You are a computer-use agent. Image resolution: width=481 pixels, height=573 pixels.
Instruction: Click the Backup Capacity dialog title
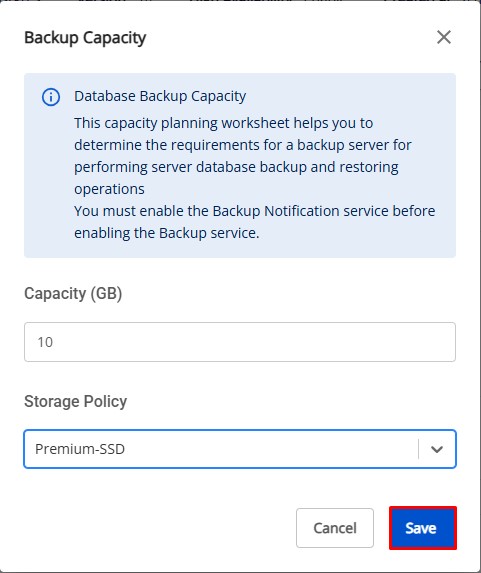85,38
